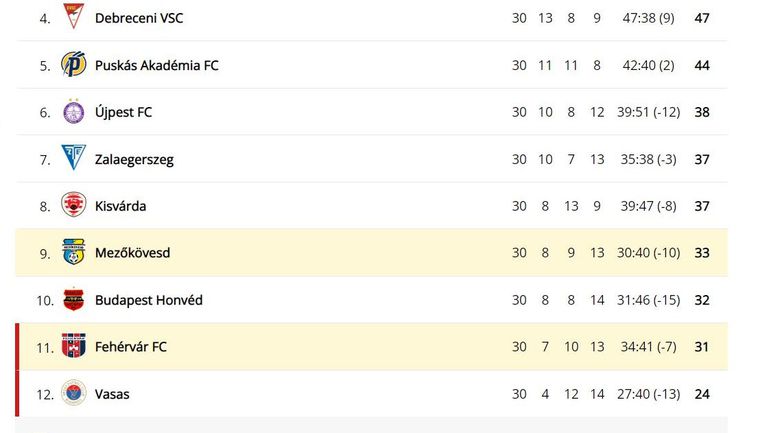Open the Zalaegerszeg team name link
The image size is (769, 433).
[134, 160]
